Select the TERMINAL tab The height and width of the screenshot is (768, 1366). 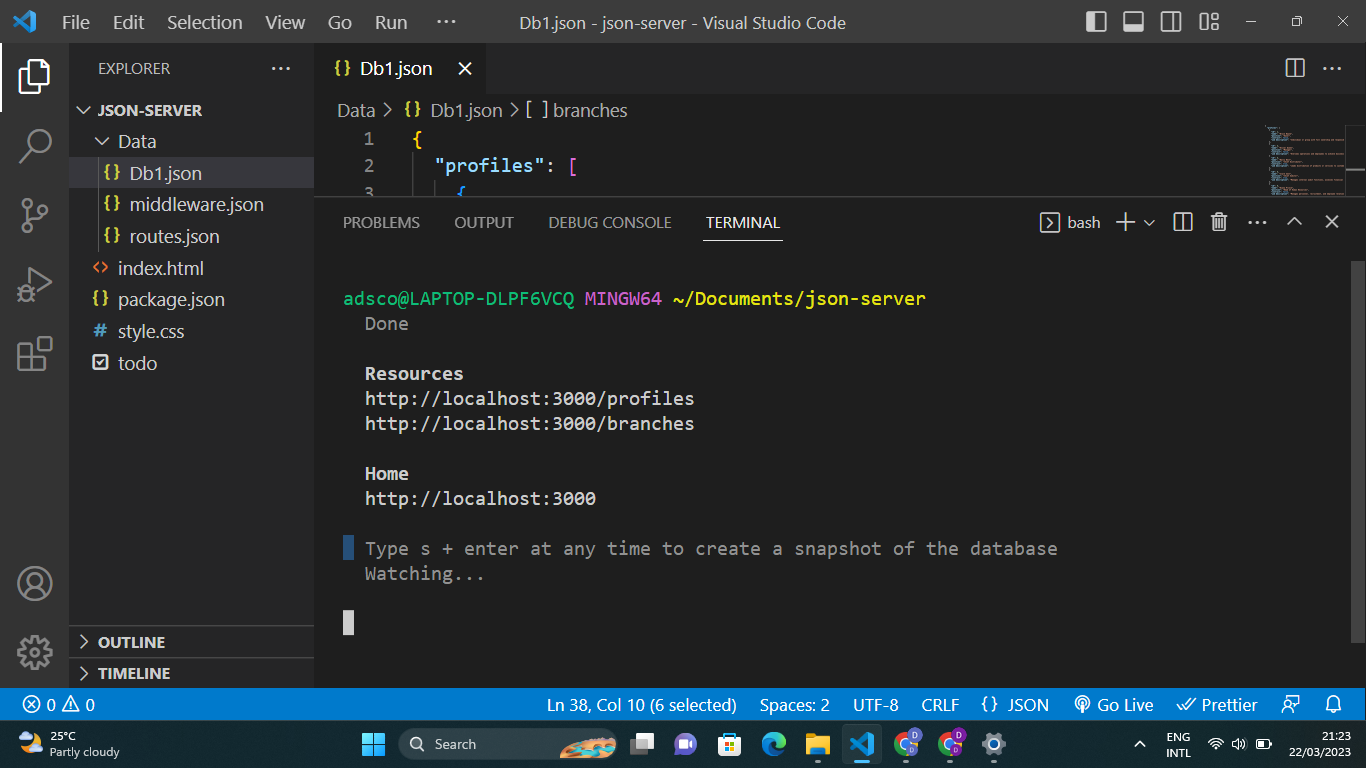743,223
